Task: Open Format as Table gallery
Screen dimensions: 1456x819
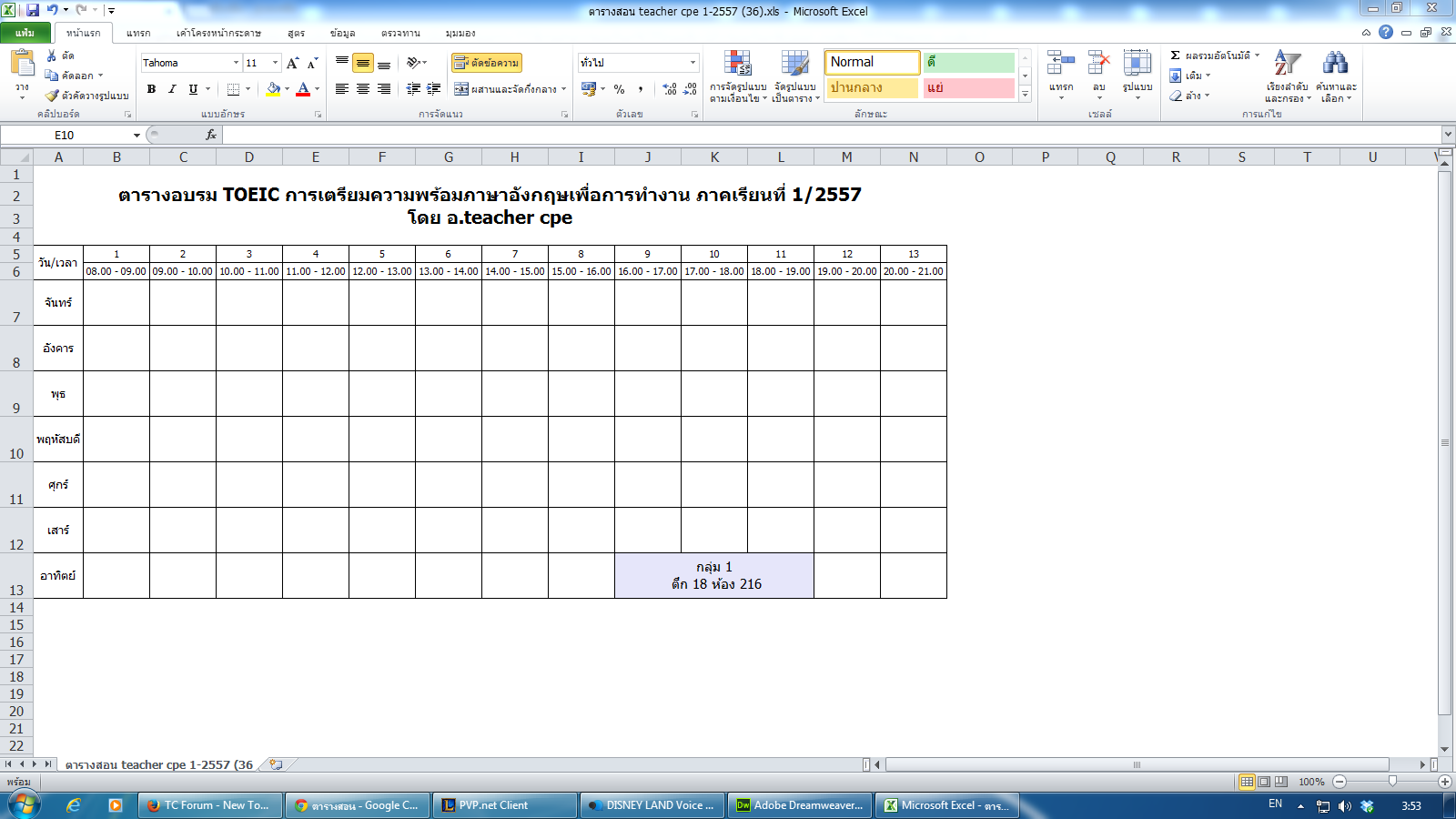Action: [795, 76]
